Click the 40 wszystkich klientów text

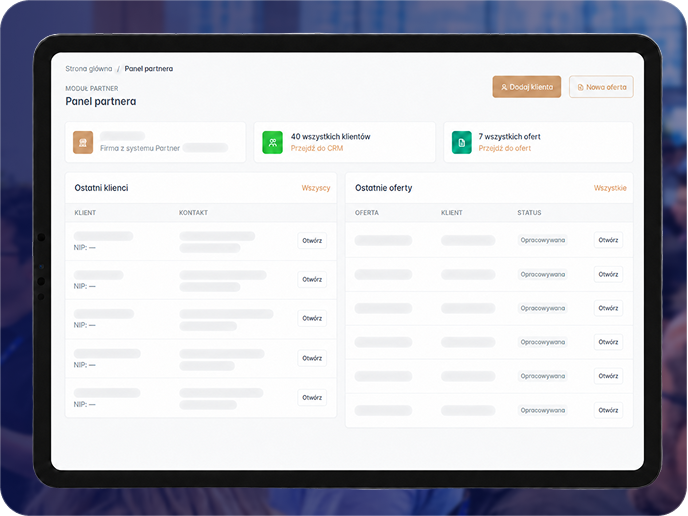click(x=330, y=136)
